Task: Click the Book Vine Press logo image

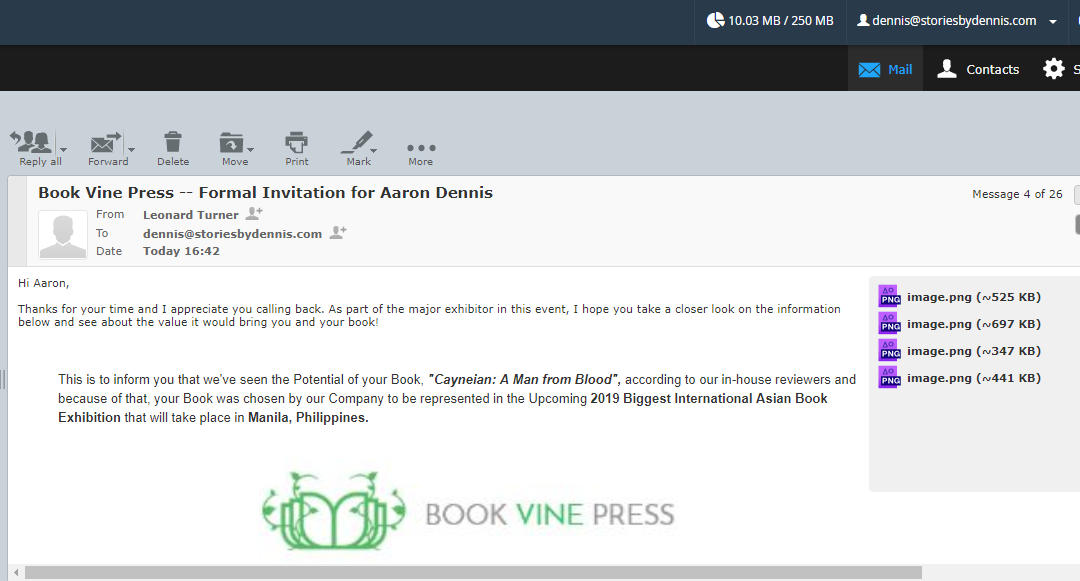Action: 468,511
